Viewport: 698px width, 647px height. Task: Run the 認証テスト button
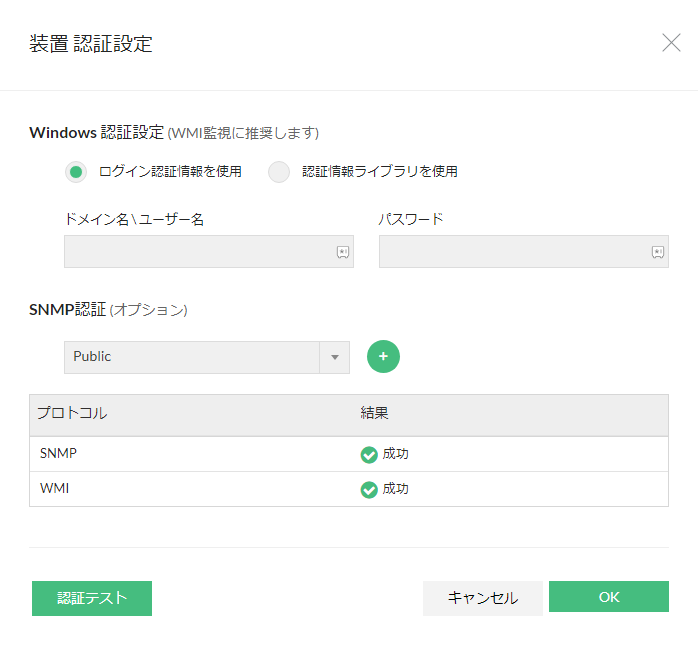(x=92, y=598)
